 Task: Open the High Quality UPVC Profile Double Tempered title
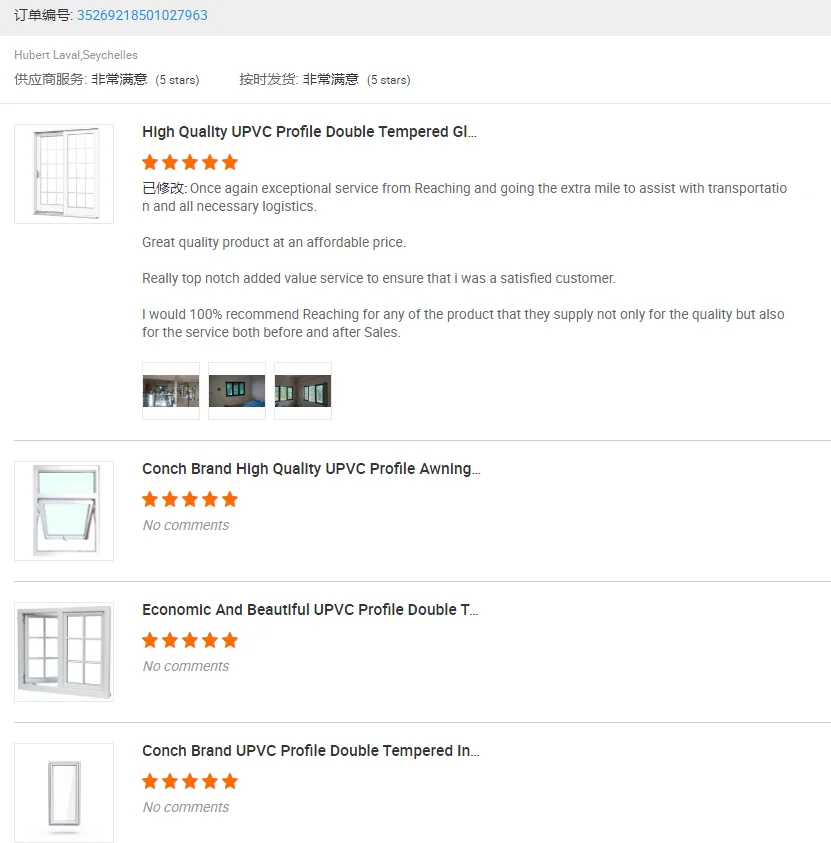[309, 132]
